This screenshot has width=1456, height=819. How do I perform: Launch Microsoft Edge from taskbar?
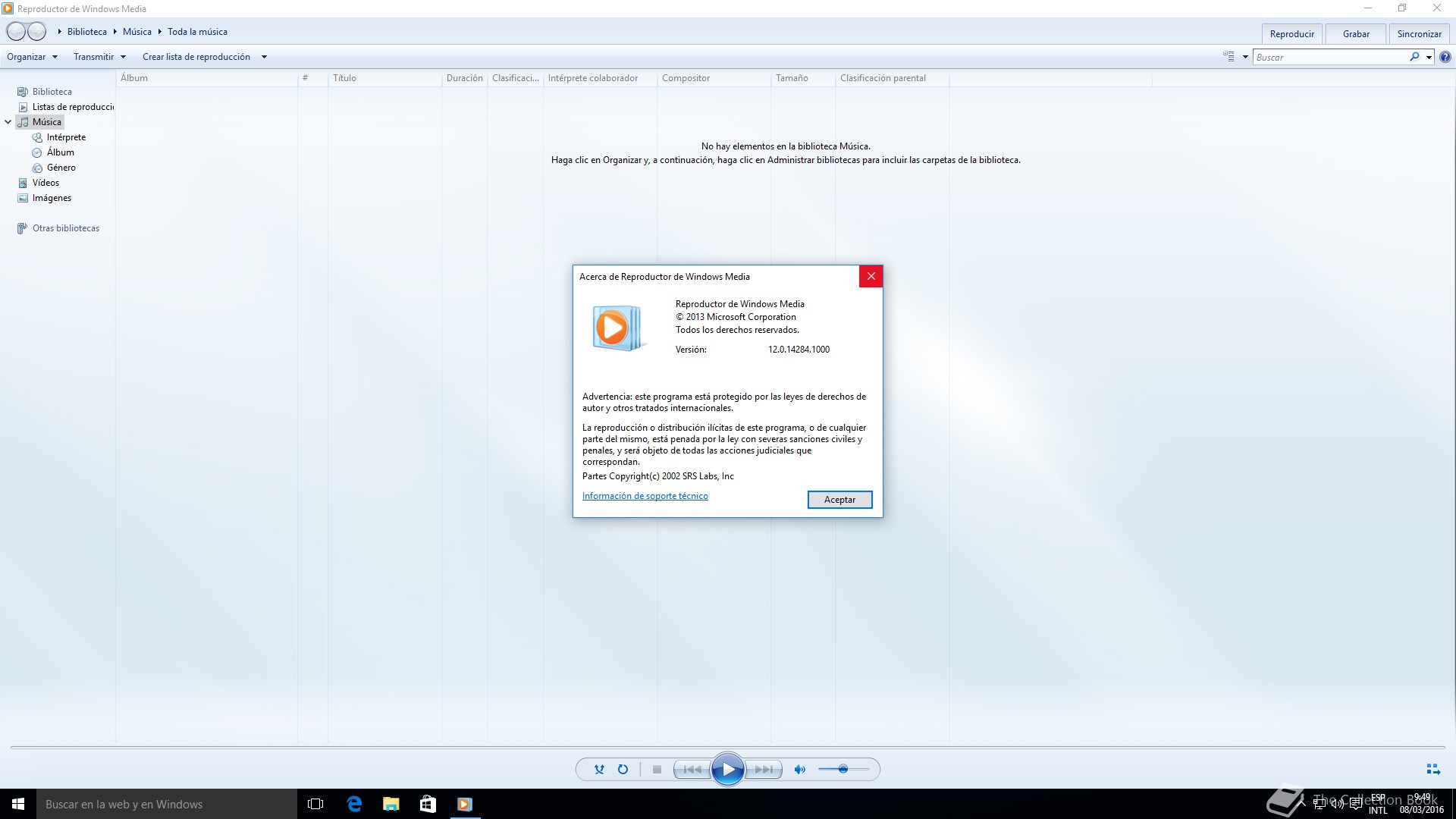click(x=353, y=804)
